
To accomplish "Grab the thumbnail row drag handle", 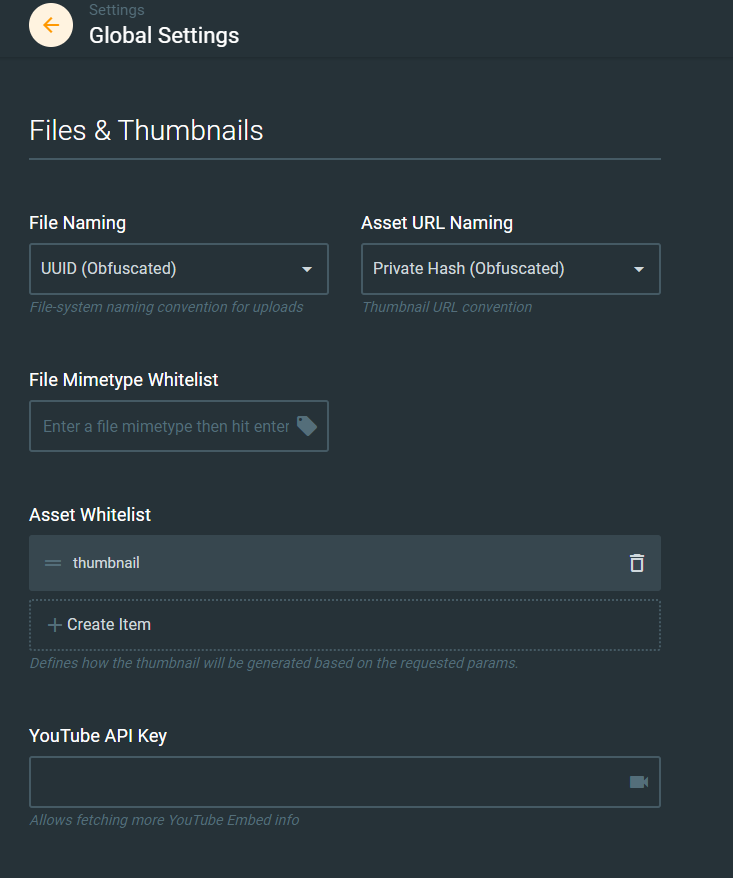I will point(53,563).
